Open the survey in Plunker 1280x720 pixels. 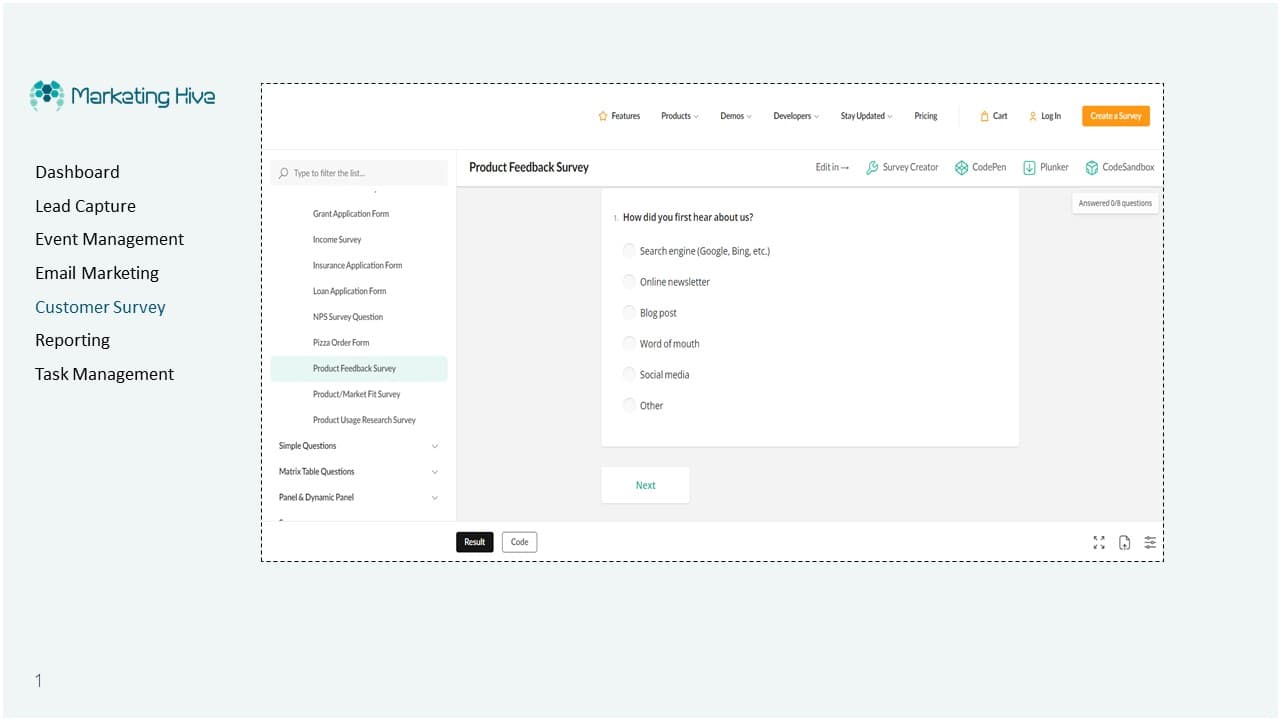click(x=1045, y=168)
